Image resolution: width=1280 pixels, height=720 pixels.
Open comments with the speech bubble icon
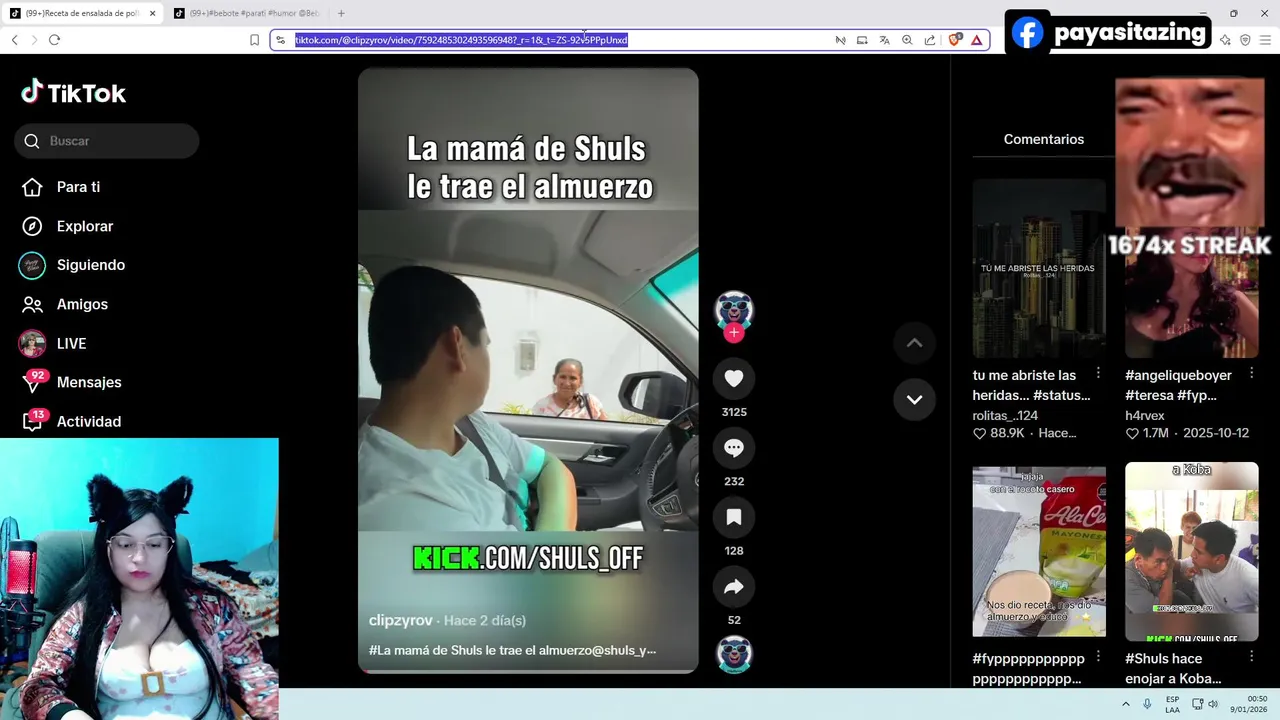(x=734, y=448)
